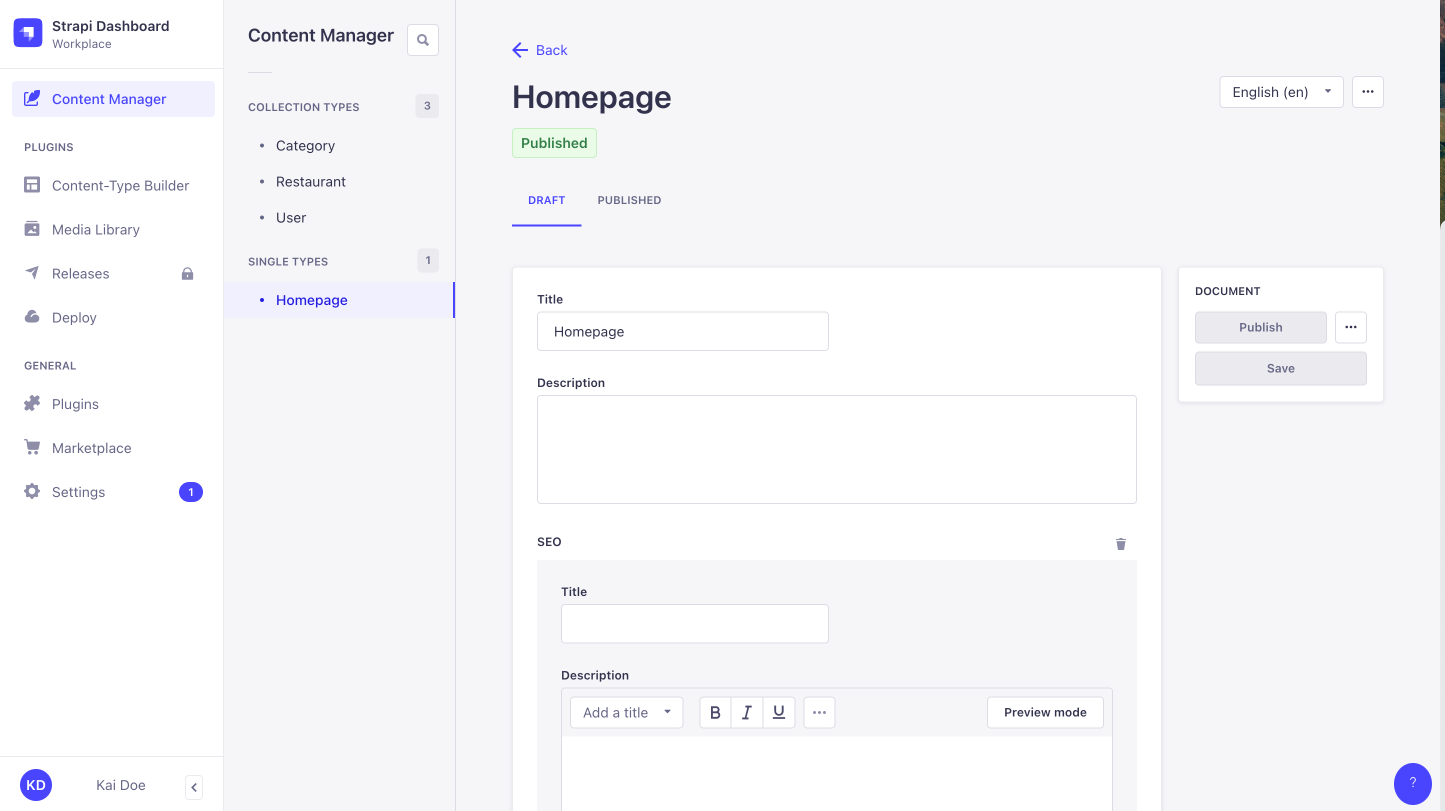
Task: Open the locale options ellipsis menu
Action: [1367, 91]
